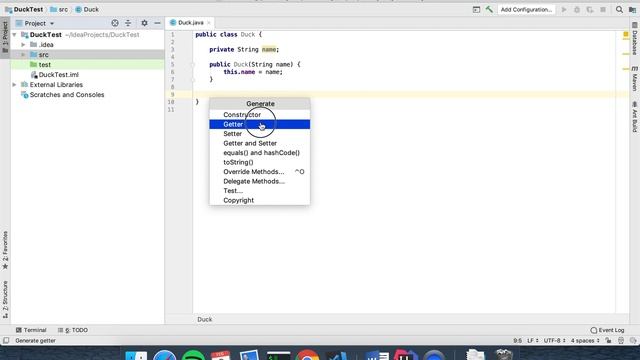Click the Run with Coverage icon
Viewport: 640px width, 360px height.
click(x=590, y=9)
